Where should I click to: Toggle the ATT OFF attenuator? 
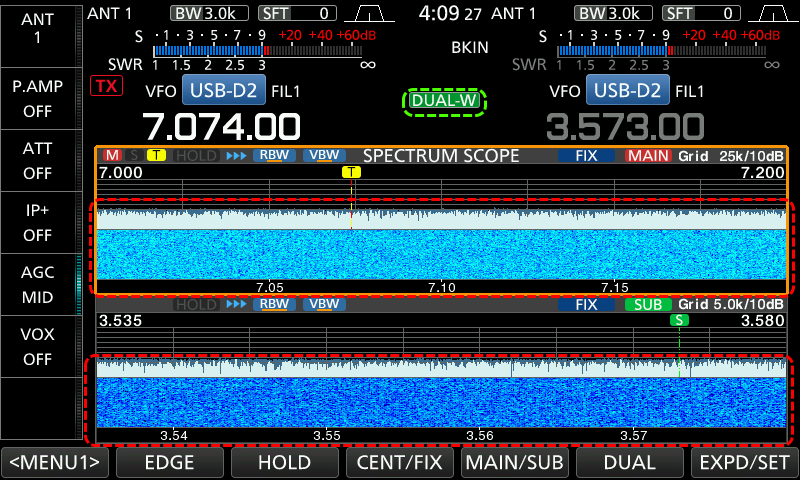(x=38, y=160)
